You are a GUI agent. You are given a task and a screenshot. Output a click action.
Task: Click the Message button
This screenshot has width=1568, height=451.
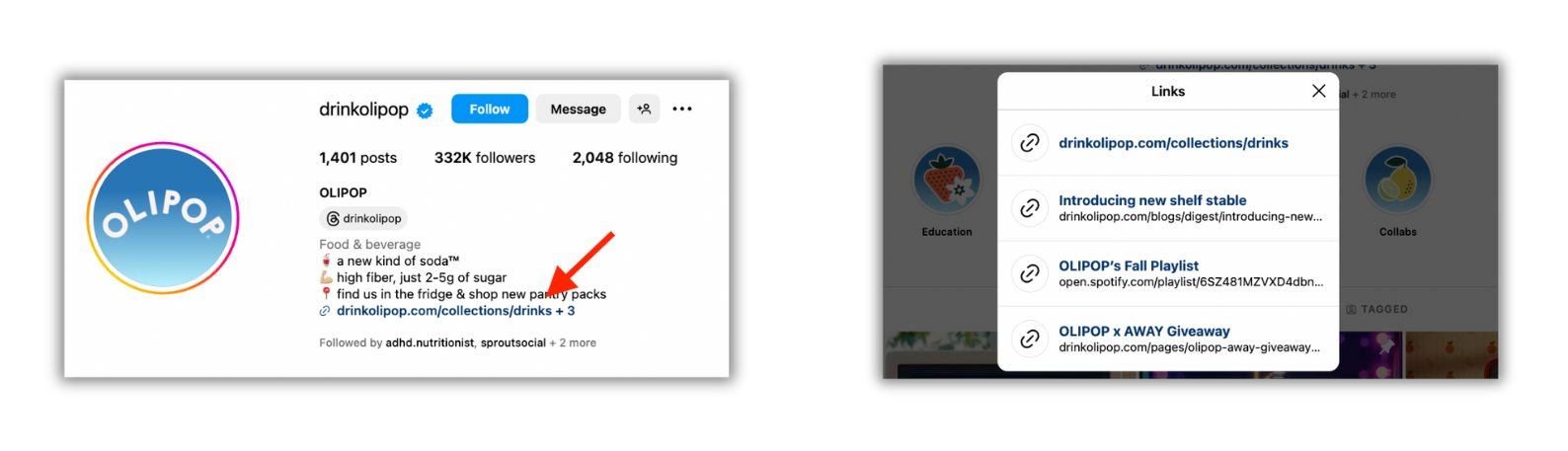coord(579,109)
